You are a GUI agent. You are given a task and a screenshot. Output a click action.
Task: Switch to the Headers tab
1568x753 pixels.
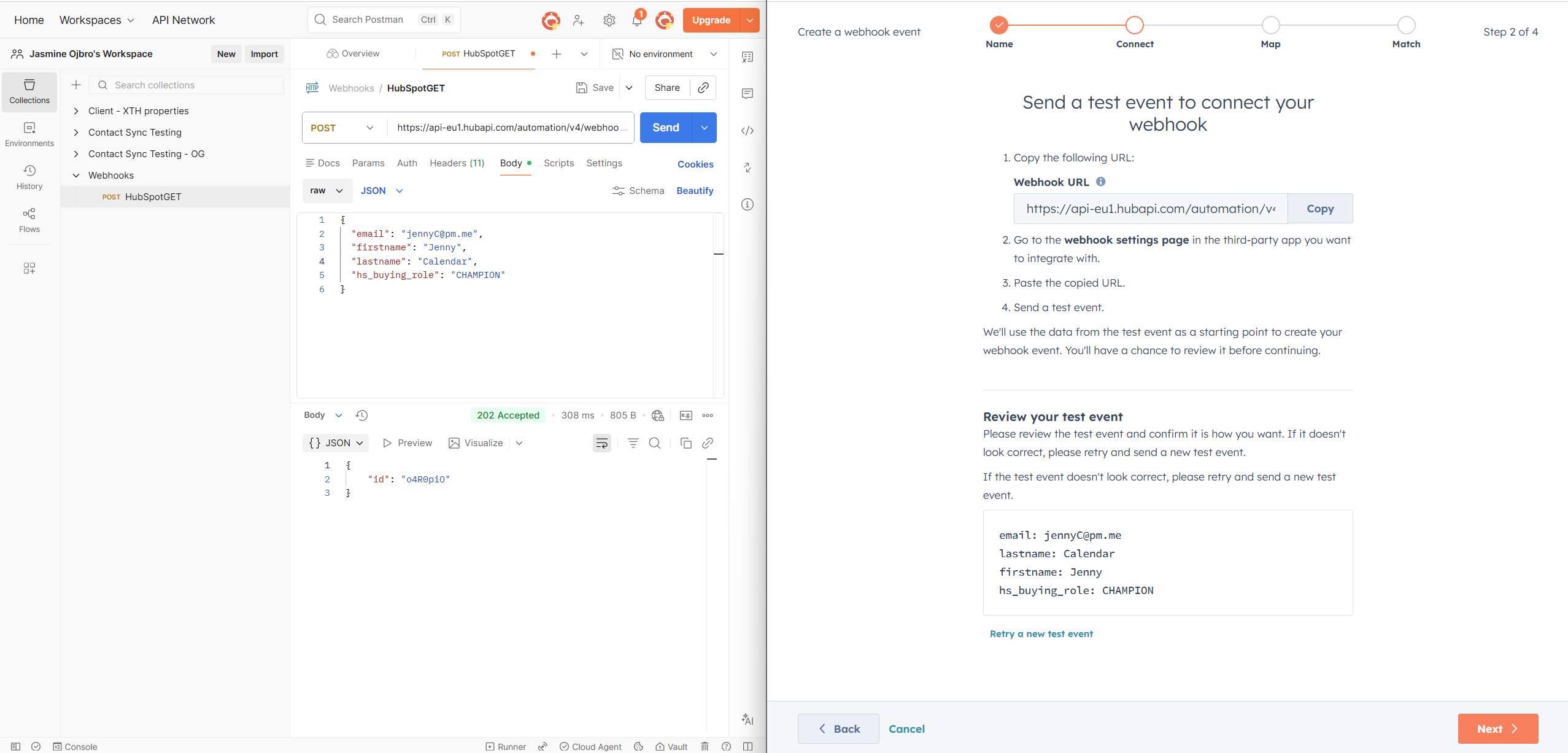457,163
